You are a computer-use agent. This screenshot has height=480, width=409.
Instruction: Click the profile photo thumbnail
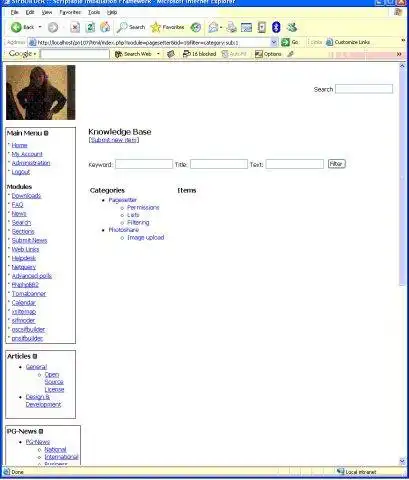pos(41,92)
